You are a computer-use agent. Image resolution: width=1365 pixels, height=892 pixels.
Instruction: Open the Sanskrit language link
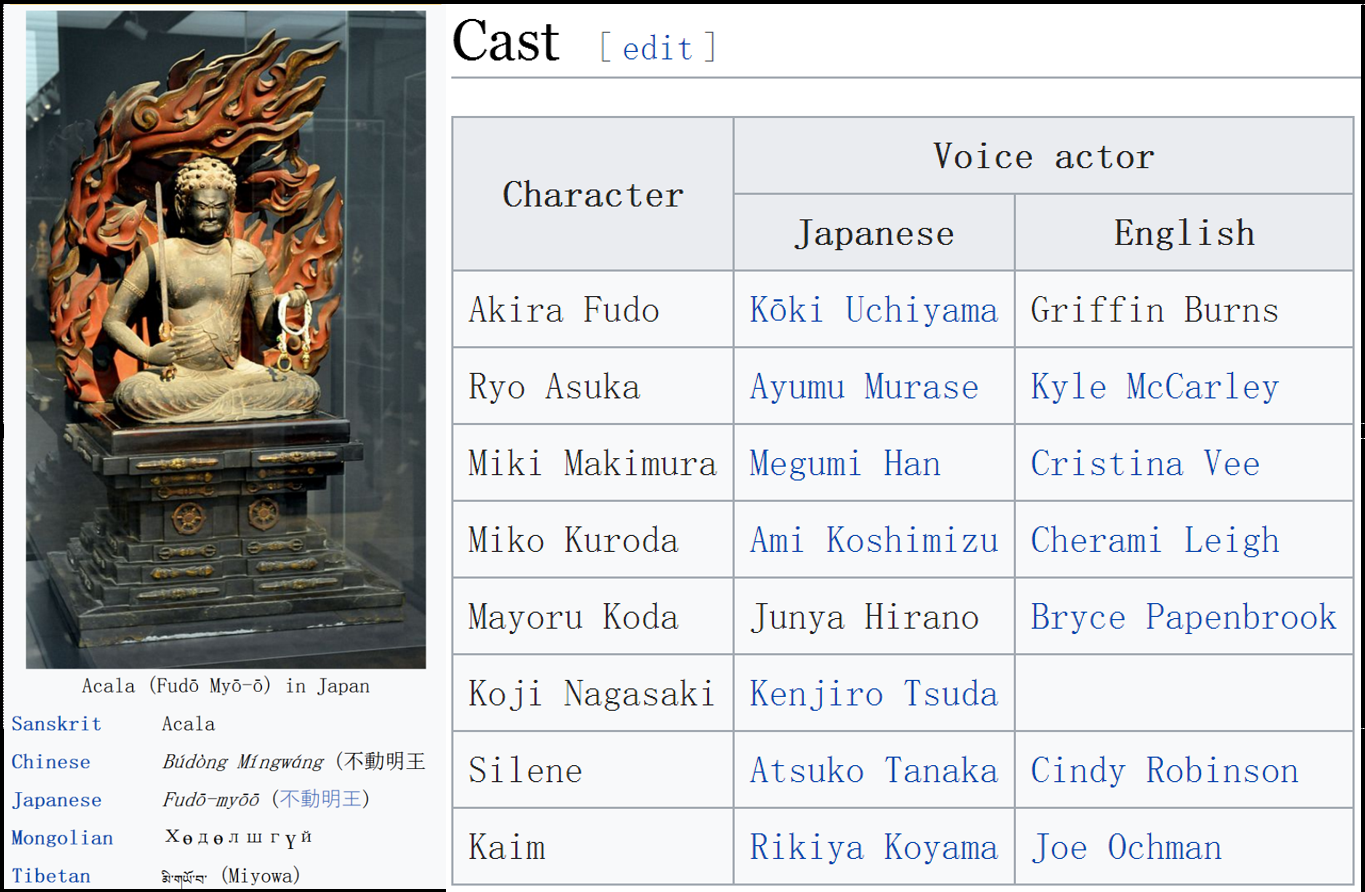tap(56, 724)
